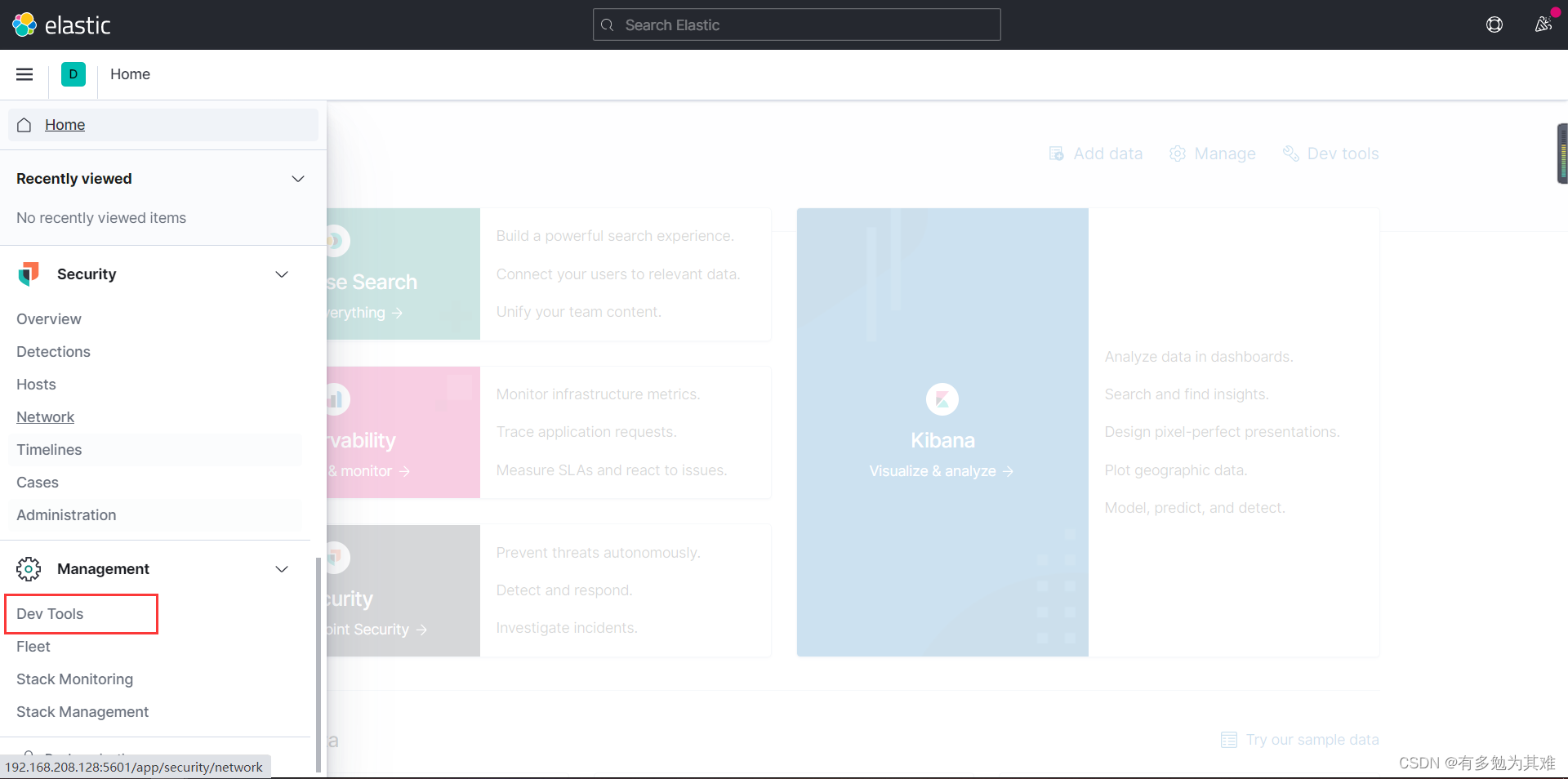Open Cases page
Screen dimensions: 1568x779
(38, 483)
